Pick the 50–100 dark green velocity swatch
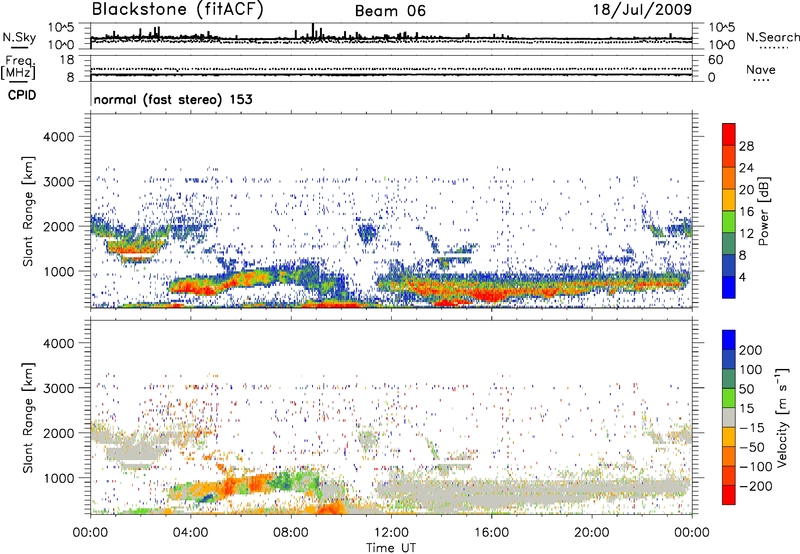 (x=729, y=379)
